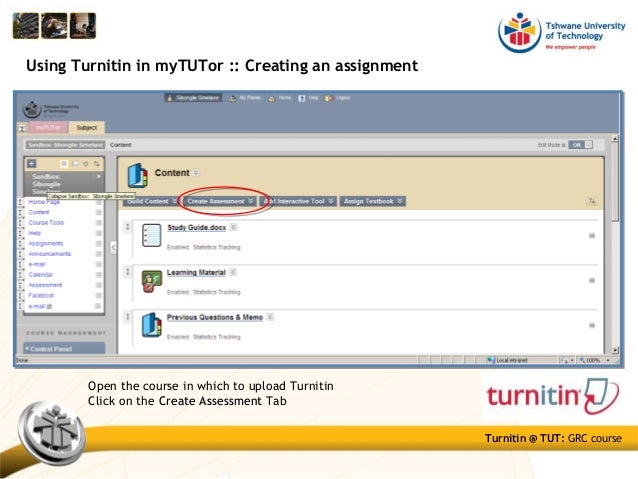Click the Home Page row drag handle
The height and width of the screenshot is (479, 638).
[x=20, y=202]
